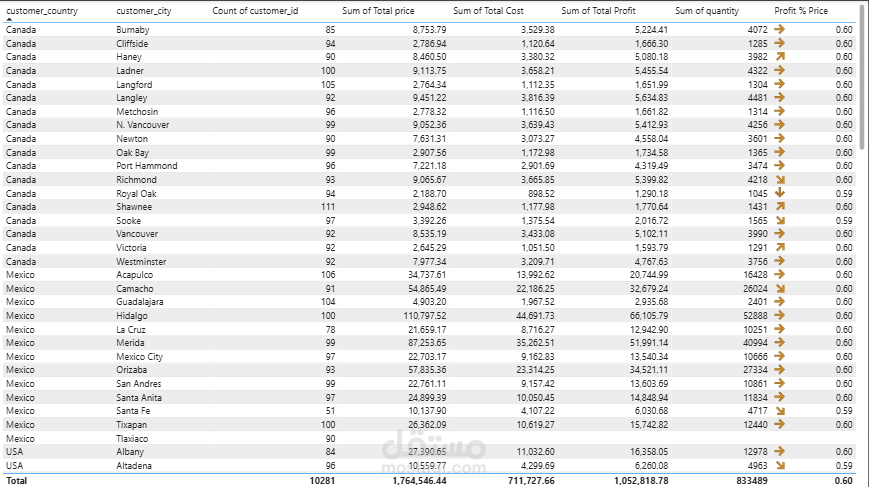The image size is (869, 487).
Task: Click the grand total cost 711,727.66
Action: [x=531, y=480]
